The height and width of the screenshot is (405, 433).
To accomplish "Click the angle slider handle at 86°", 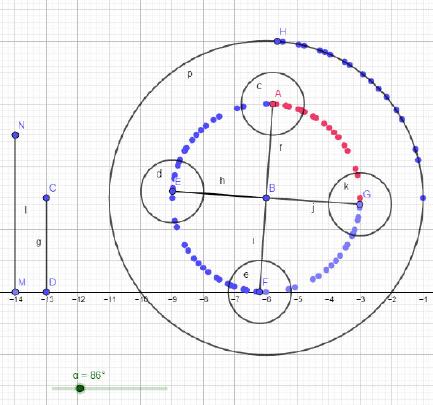I will (80, 388).
